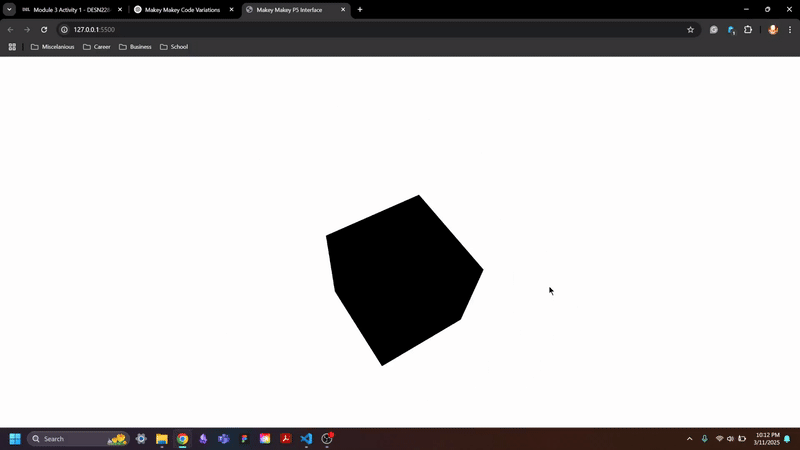Minimize the Chrome window

[746, 10]
